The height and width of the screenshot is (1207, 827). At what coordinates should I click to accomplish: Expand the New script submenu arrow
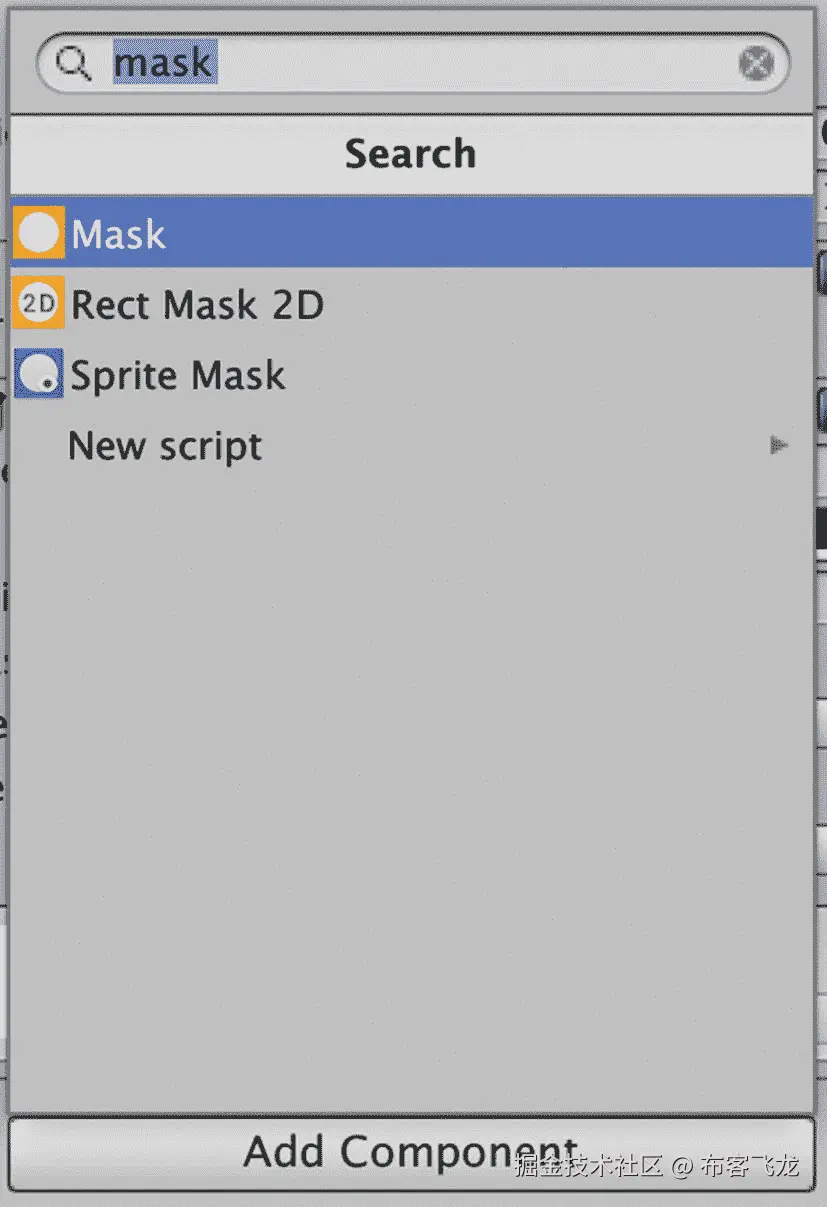click(x=778, y=446)
